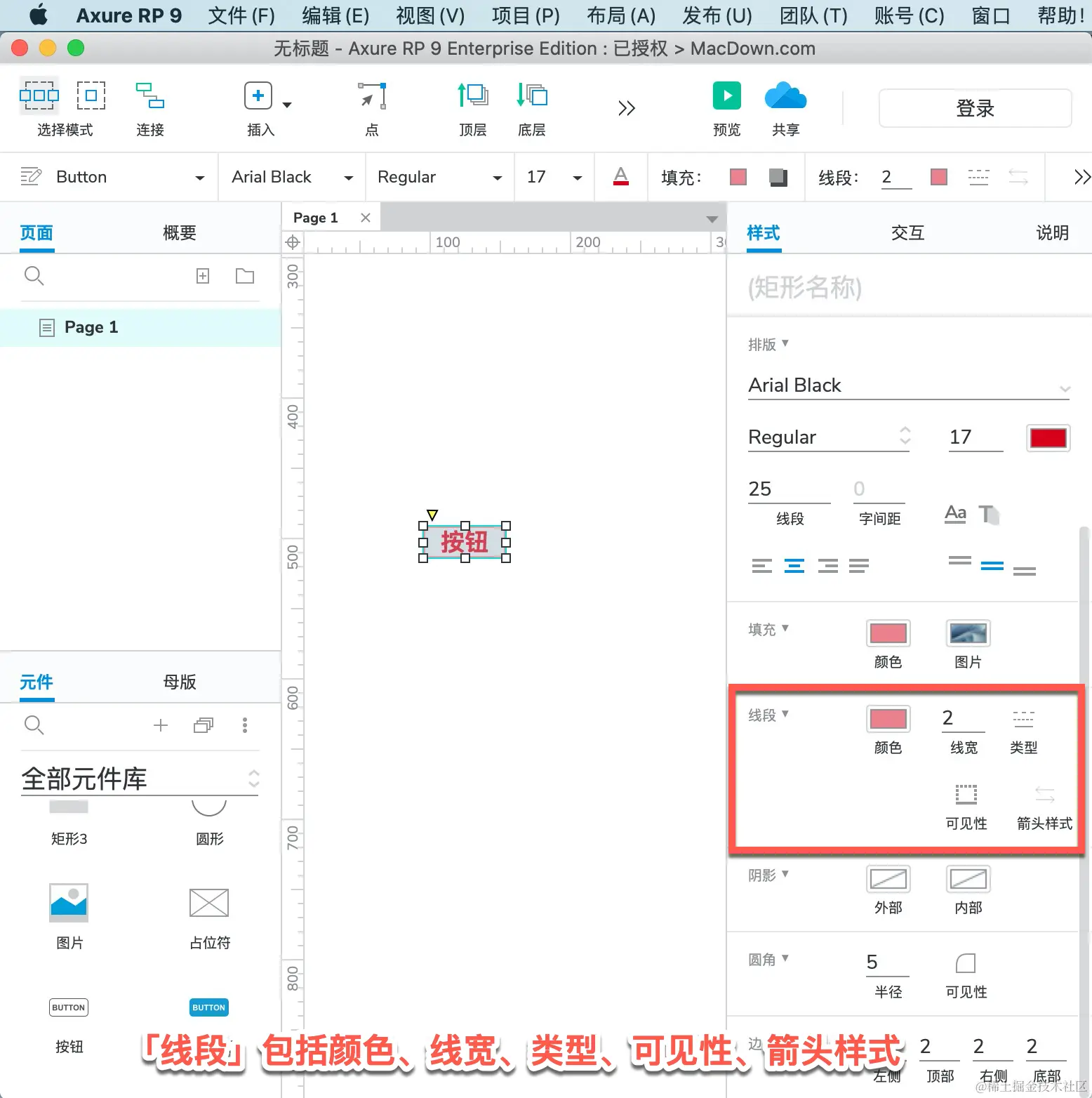This screenshot has width=1092, height=1098.
Task: Open the 插入 dropdown arrow
Action: (x=287, y=105)
